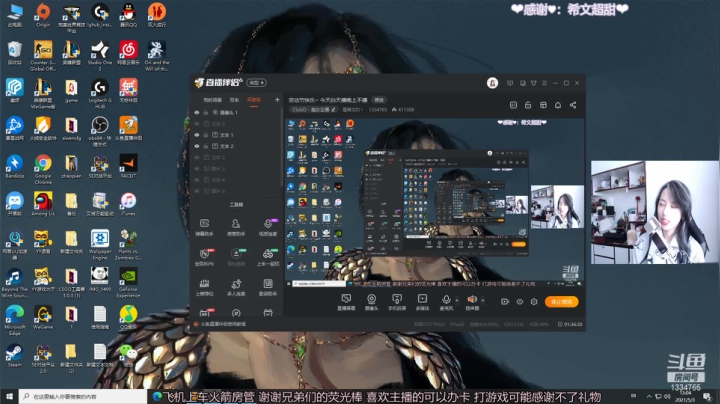Viewport: 720px width, 404px height.
Task: Open the lyrics assistant tool
Action: pos(268,287)
